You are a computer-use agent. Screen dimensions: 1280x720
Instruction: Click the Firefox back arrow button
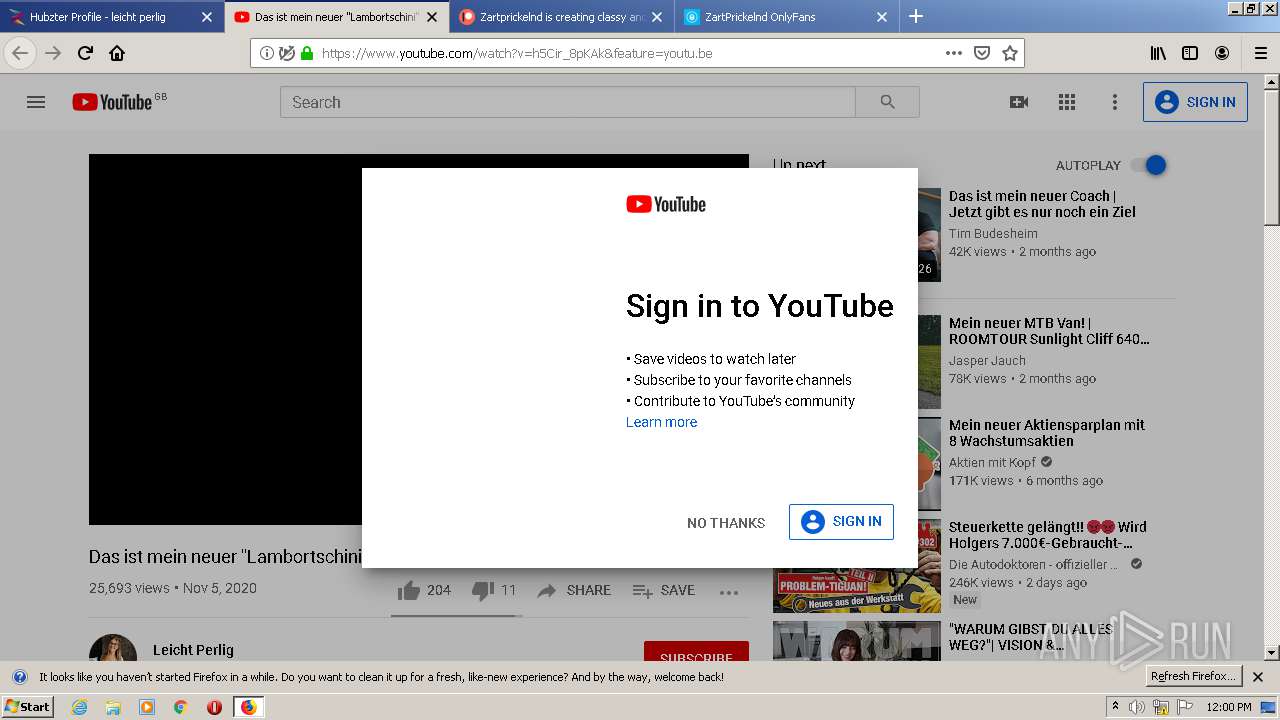click(x=20, y=53)
